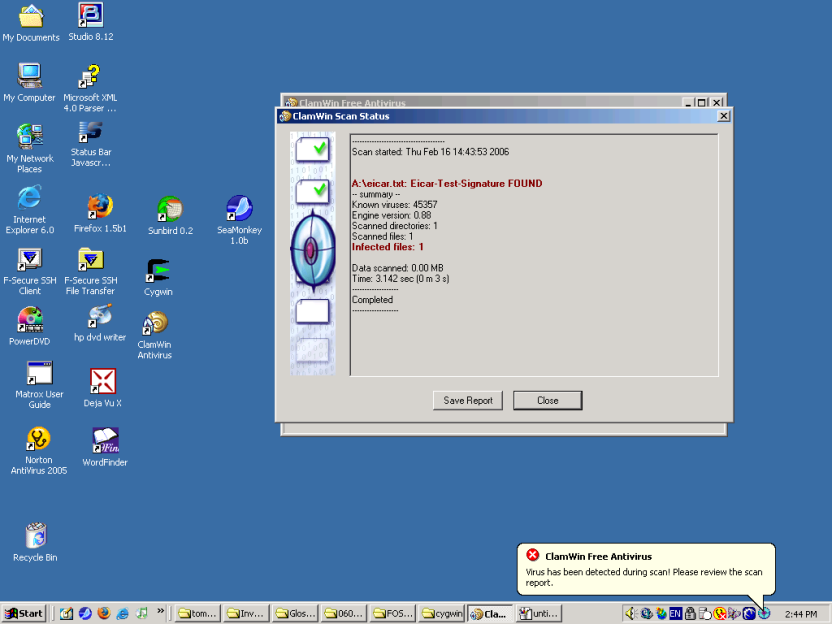Select the Firefox 1.5b1 desktop icon
This screenshot has width=832, height=624.
(100, 208)
